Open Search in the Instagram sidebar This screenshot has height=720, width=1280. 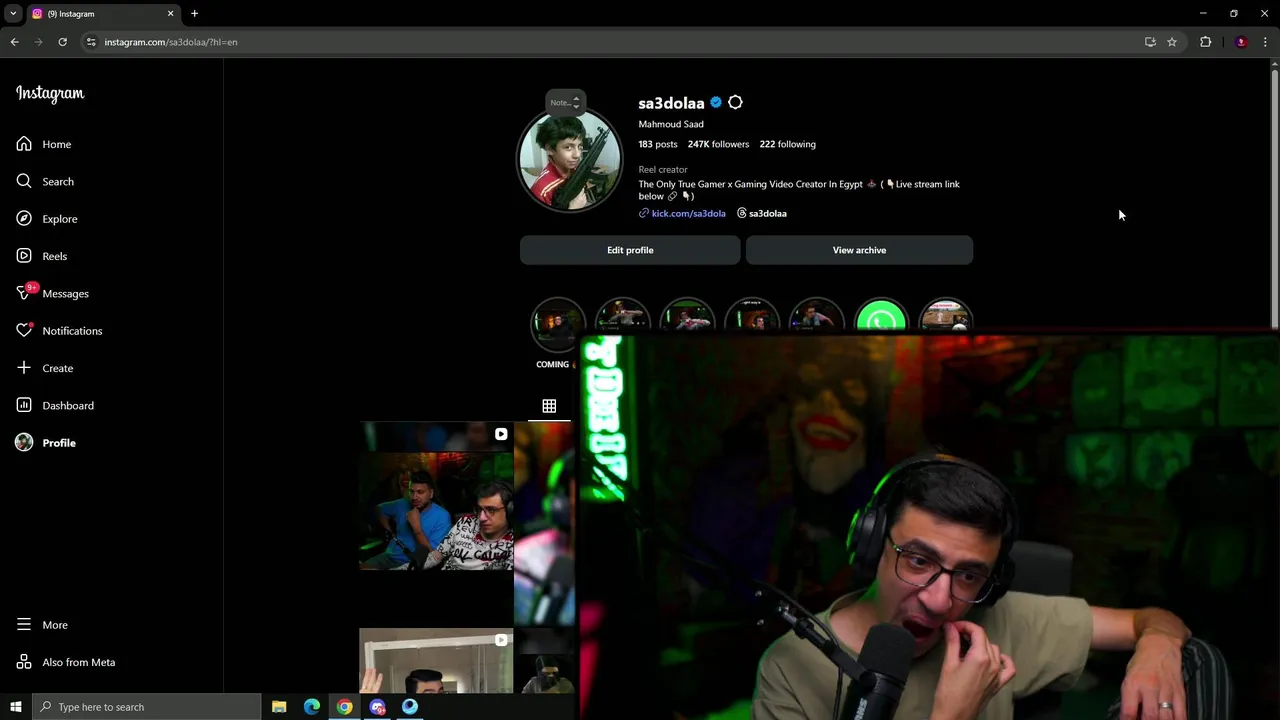pos(45,181)
